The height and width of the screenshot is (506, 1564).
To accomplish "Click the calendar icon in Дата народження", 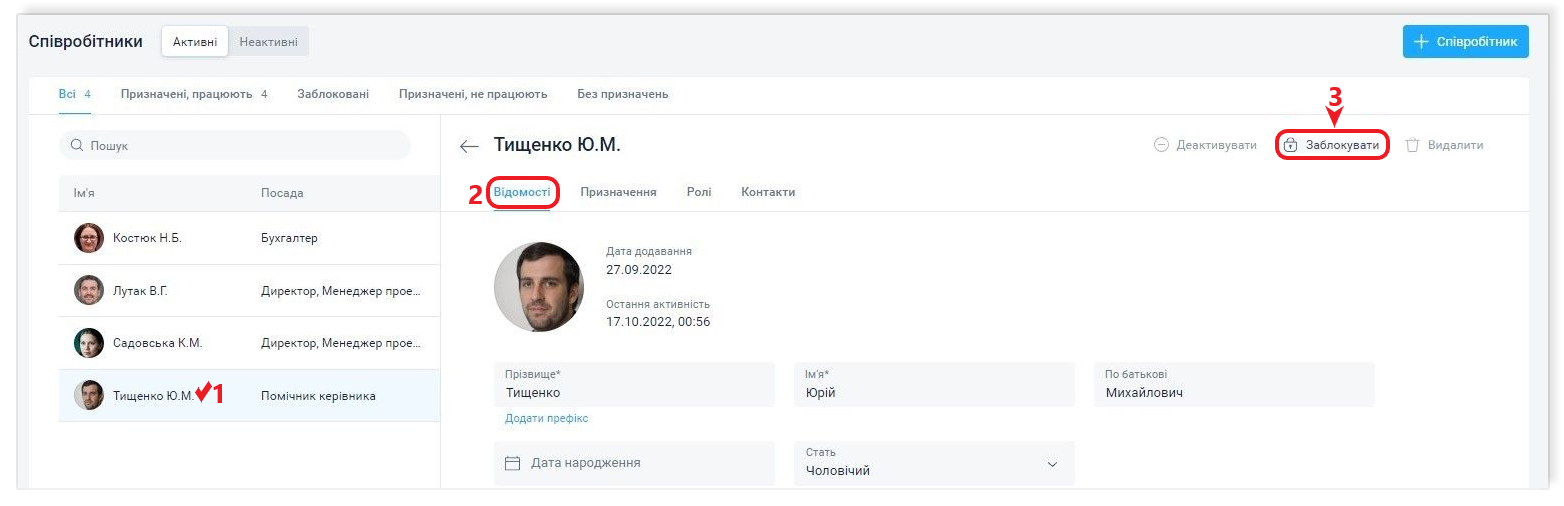I will 513,463.
